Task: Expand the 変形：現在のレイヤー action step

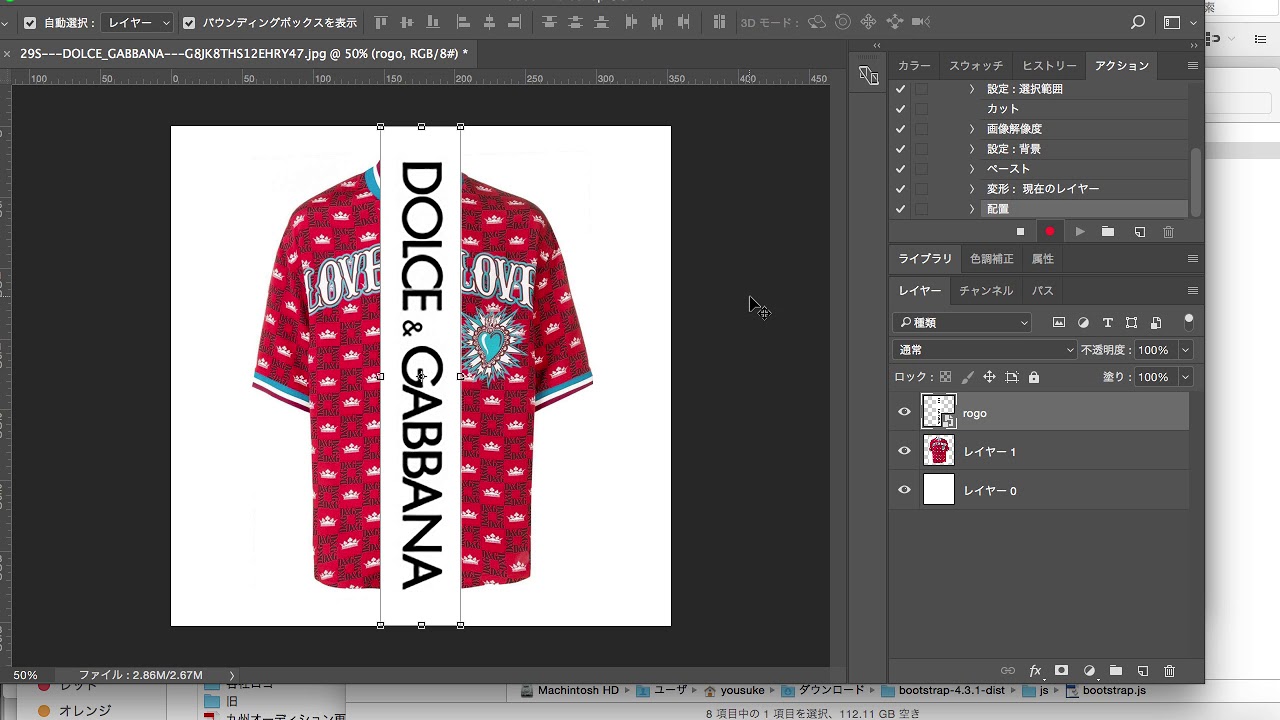Action: point(972,189)
